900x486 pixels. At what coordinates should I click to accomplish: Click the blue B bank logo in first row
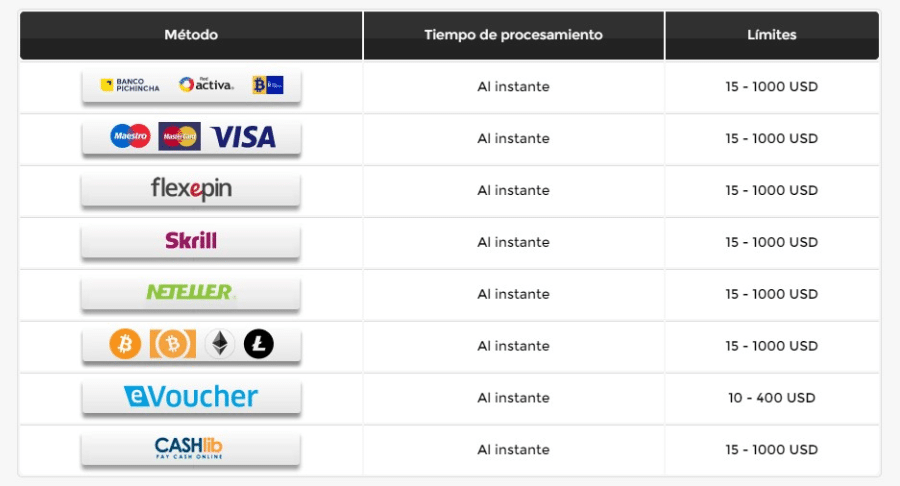coord(268,85)
